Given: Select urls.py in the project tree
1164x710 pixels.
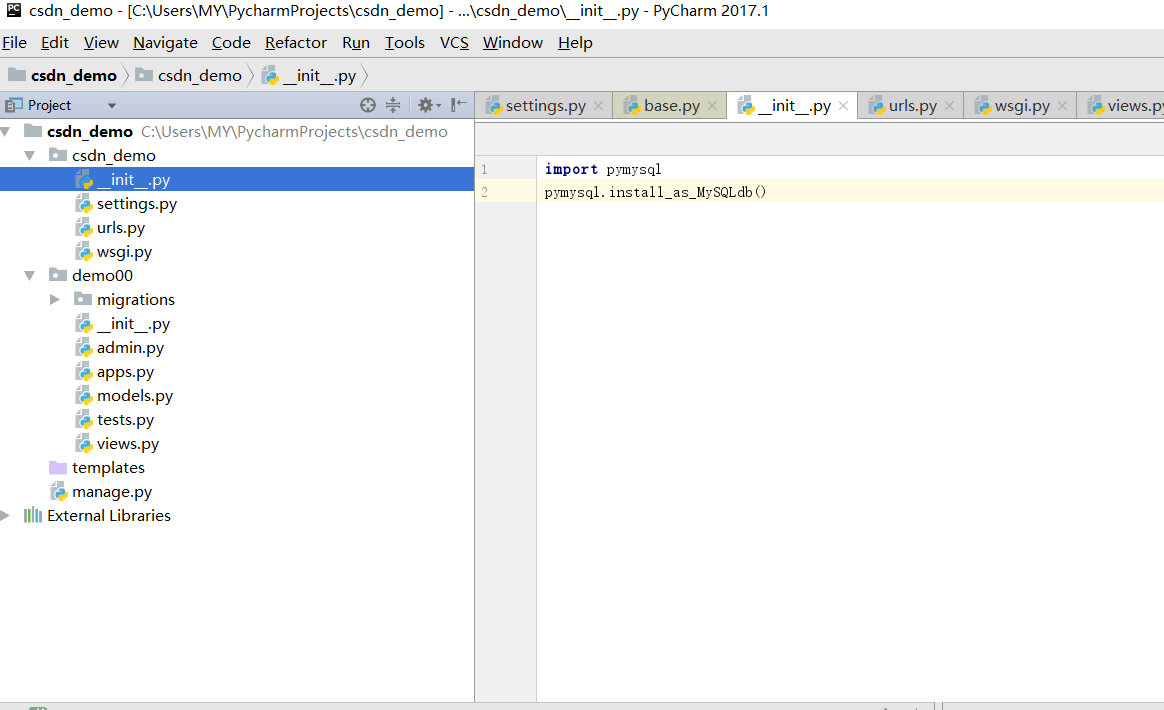Looking at the screenshot, I should 120,227.
